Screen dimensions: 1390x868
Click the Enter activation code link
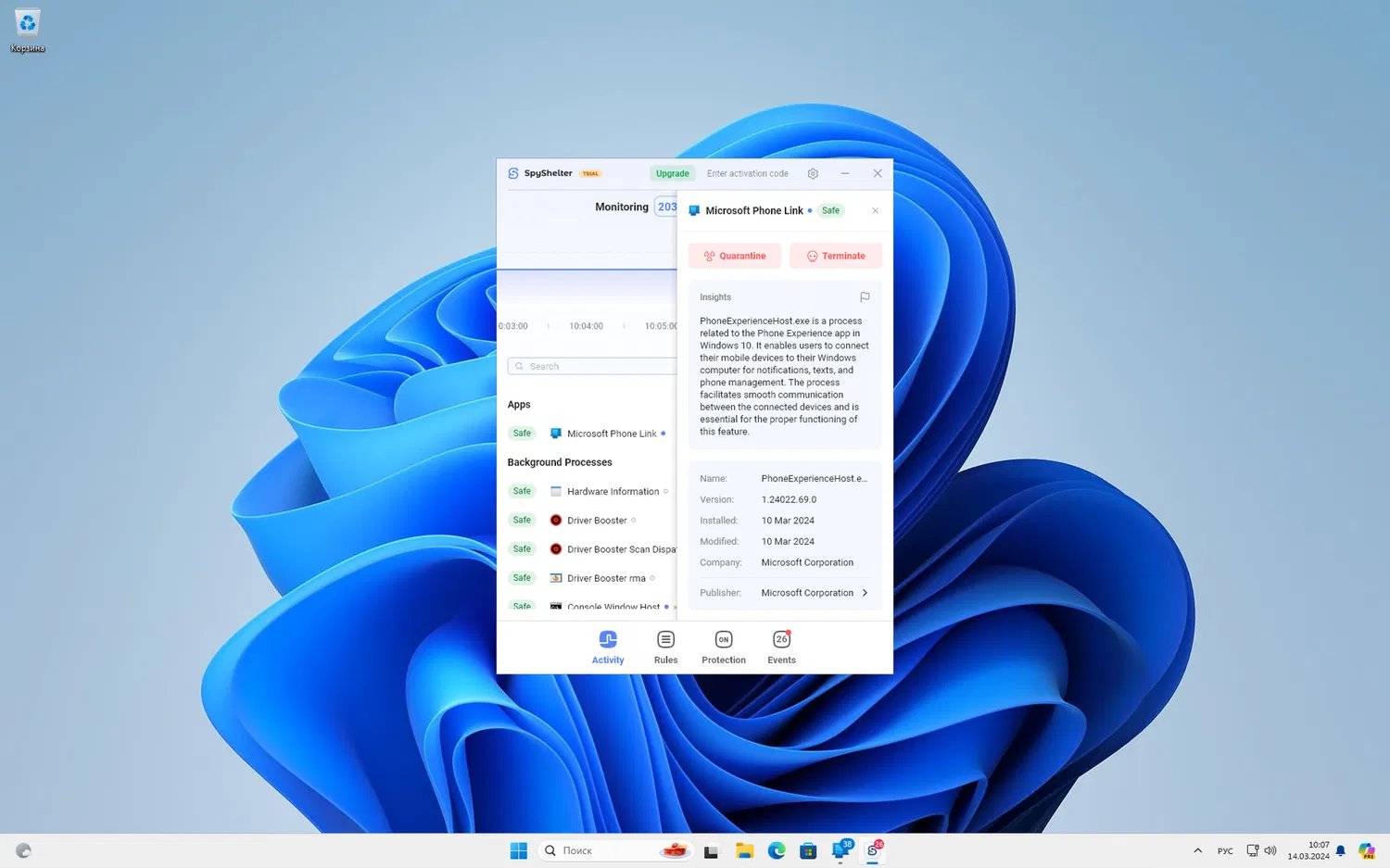pos(748,173)
